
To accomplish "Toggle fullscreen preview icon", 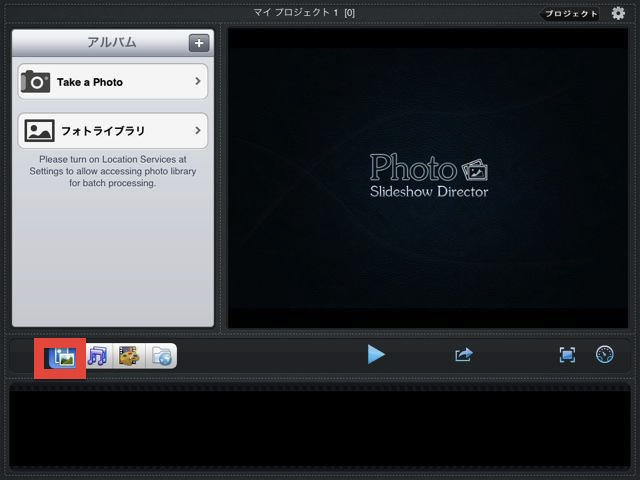I will [x=567, y=355].
